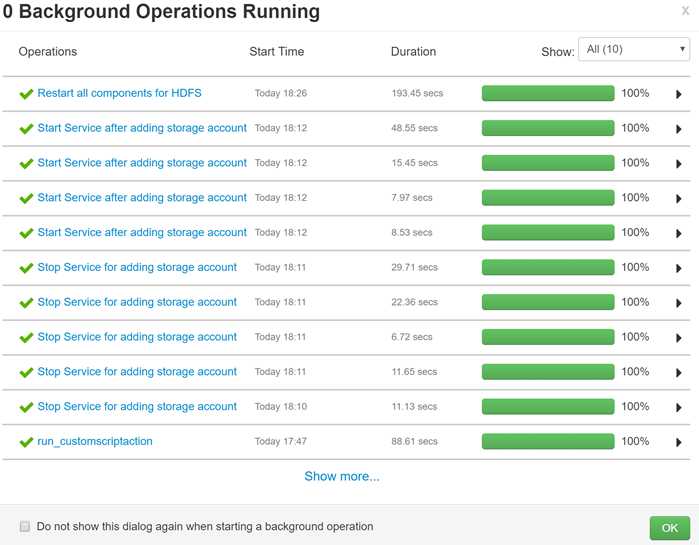Viewport: 699px width, 545px height.
Task: Click the 'Today 18:10' start time
Action: coord(281,406)
